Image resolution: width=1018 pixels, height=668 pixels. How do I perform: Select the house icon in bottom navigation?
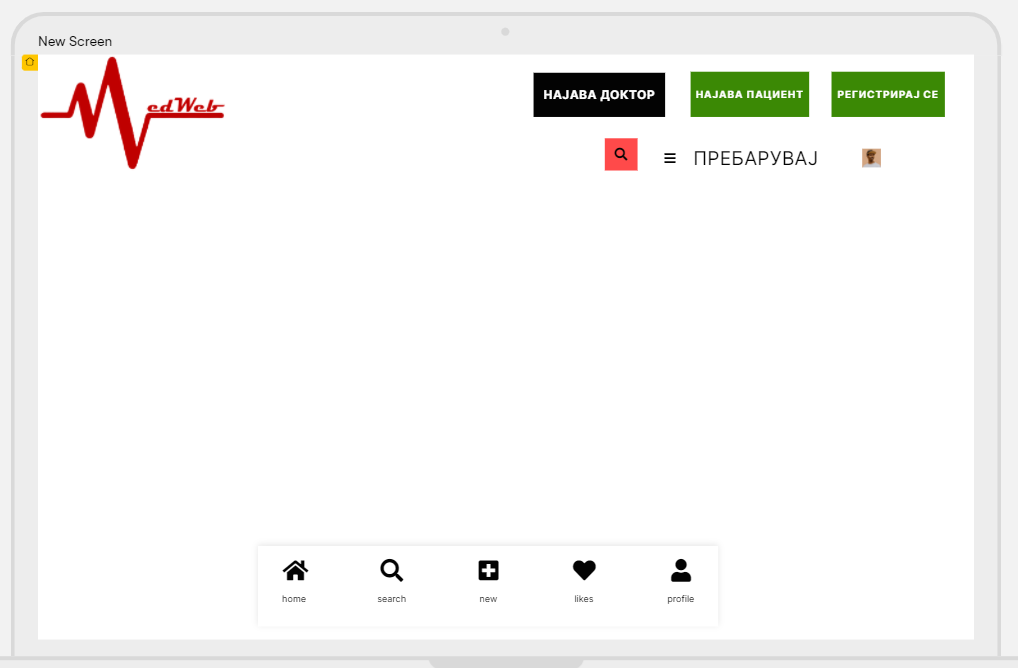[295, 571]
